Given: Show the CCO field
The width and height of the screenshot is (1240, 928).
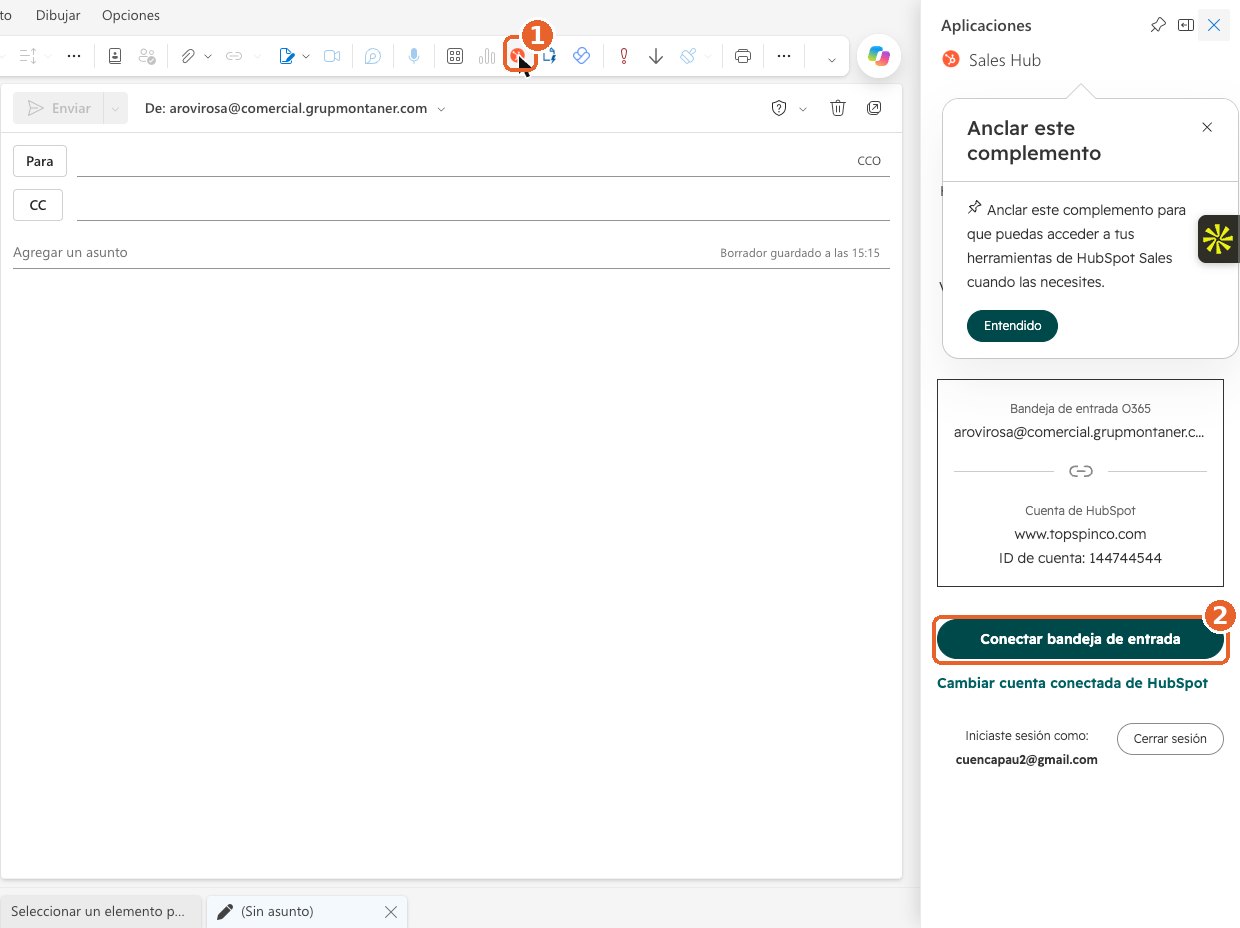Looking at the screenshot, I should click(869, 161).
